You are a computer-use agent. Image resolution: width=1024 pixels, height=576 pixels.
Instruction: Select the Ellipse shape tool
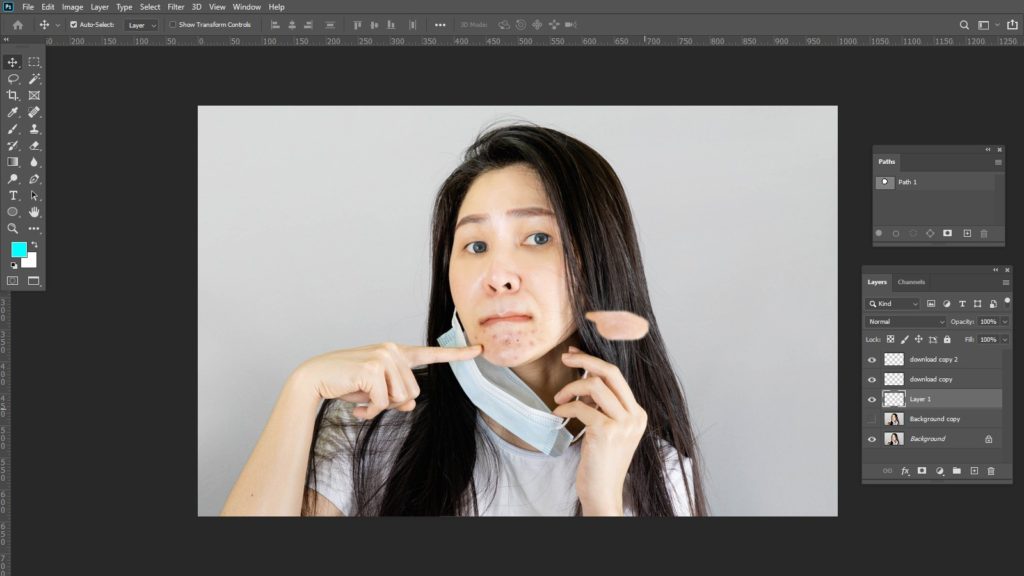click(12, 212)
